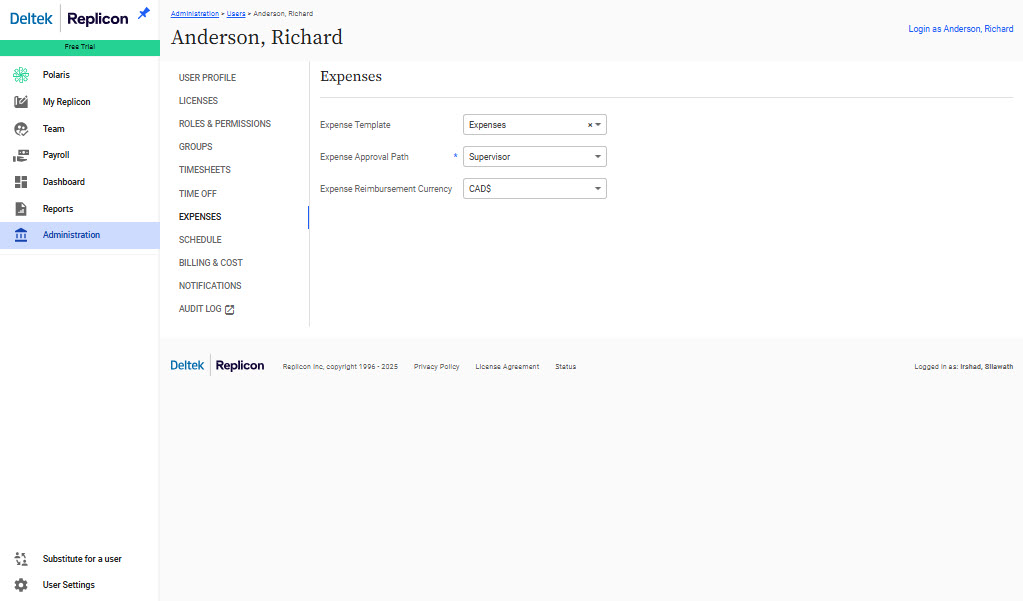1023x601 pixels.
Task: Expand the Expense Template dropdown
Action: (598, 125)
